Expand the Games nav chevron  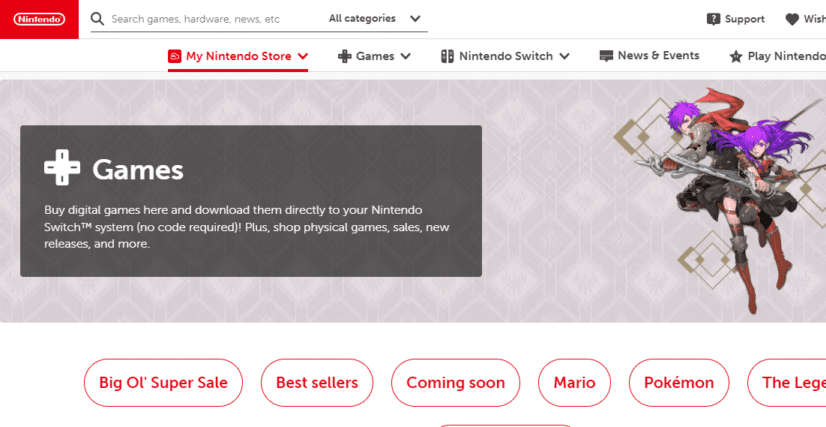[x=405, y=56]
